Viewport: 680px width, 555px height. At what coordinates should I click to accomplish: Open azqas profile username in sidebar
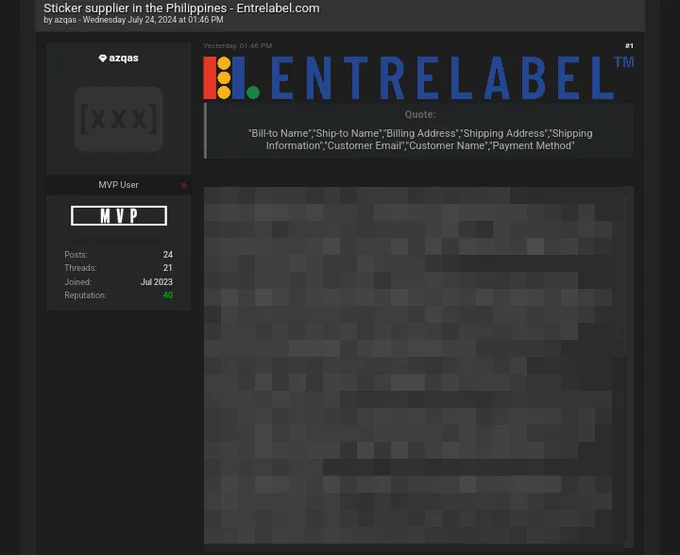[124, 58]
